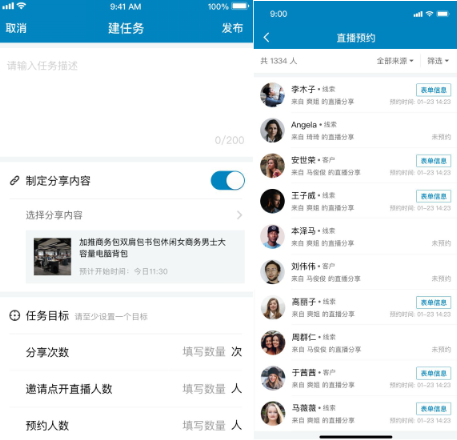Tap 刘伟伟's avatar picture
The width and height of the screenshot is (457, 440).
[x=272, y=272]
